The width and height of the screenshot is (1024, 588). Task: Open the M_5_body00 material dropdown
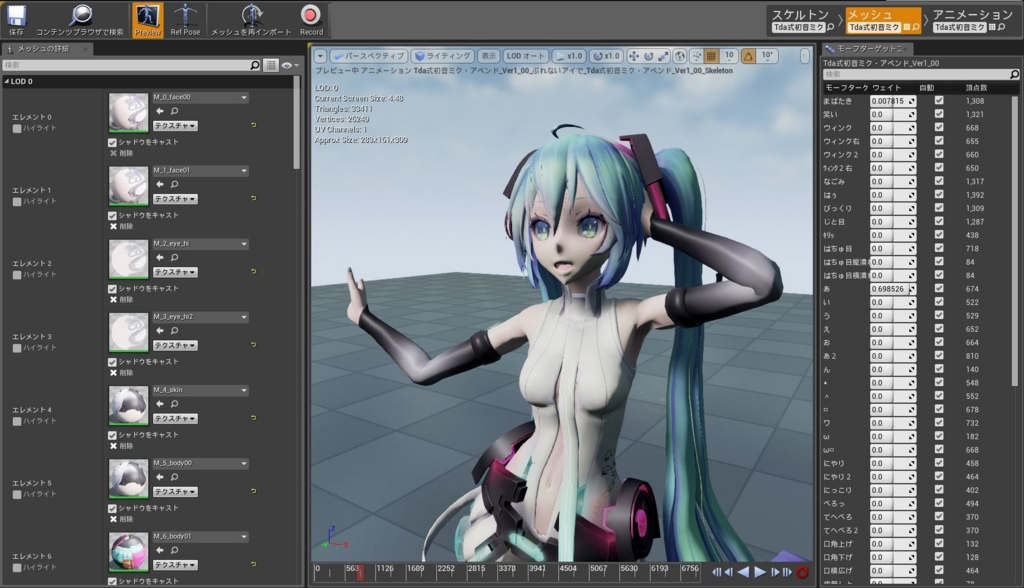[x=200, y=463]
